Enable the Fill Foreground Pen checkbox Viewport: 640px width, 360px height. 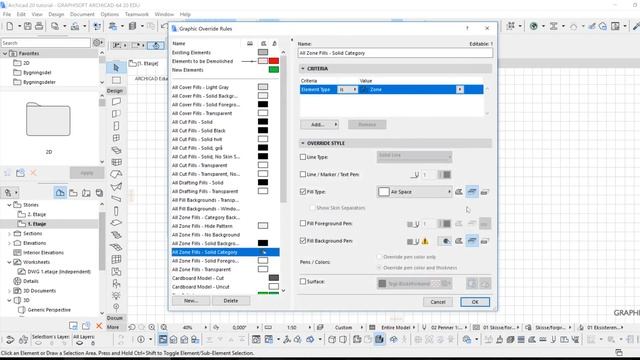(x=303, y=223)
